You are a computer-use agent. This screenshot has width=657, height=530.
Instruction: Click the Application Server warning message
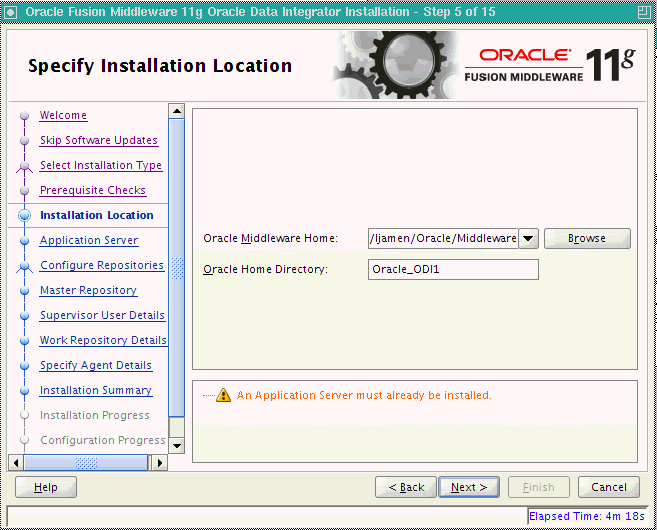364,396
